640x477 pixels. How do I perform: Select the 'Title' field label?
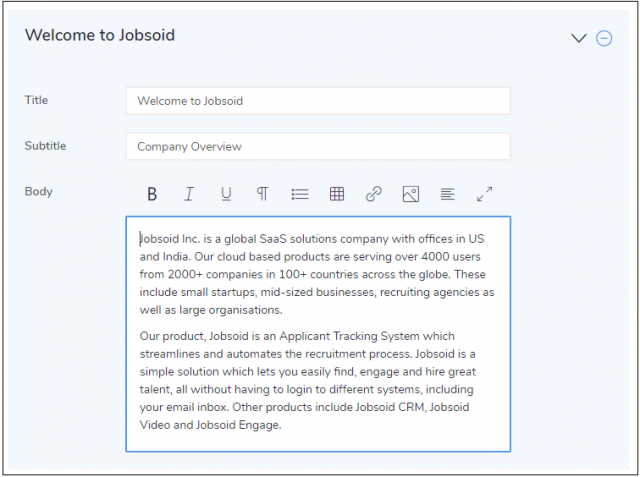(x=36, y=100)
